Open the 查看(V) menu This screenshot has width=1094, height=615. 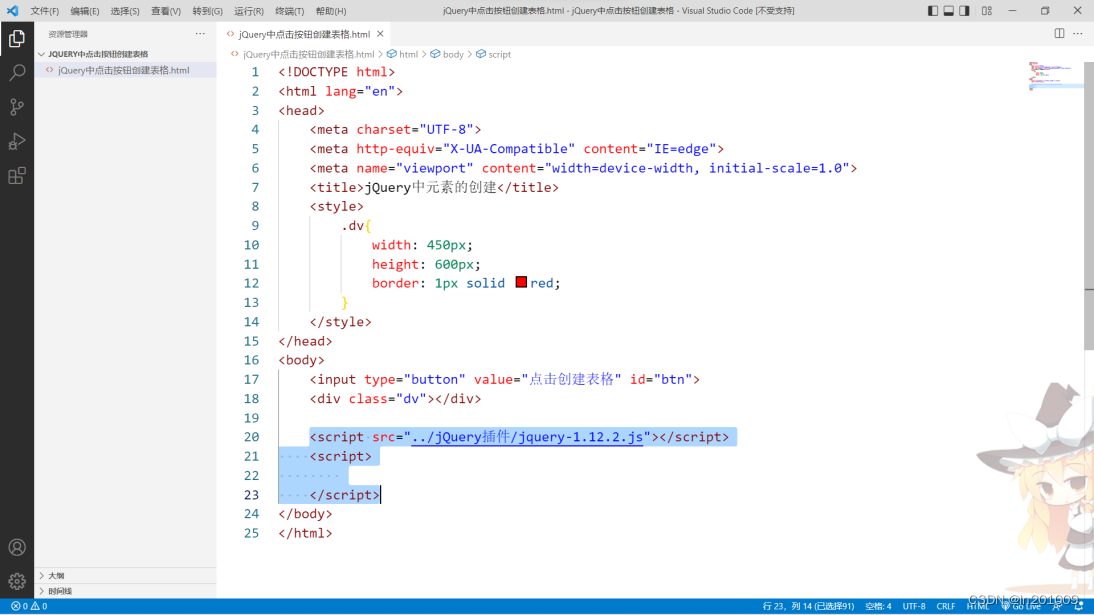[x=166, y=11]
